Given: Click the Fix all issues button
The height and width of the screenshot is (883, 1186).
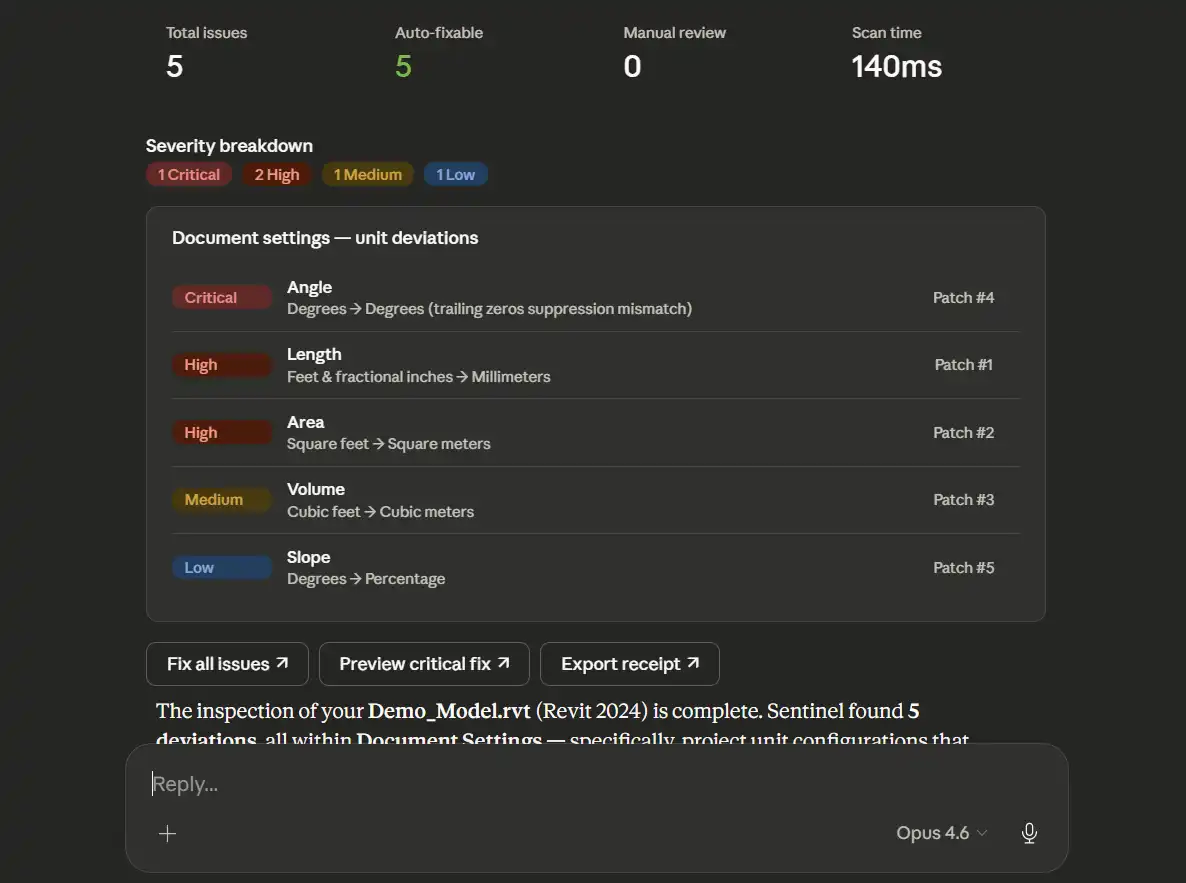Looking at the screenshot, I should 227,664.
